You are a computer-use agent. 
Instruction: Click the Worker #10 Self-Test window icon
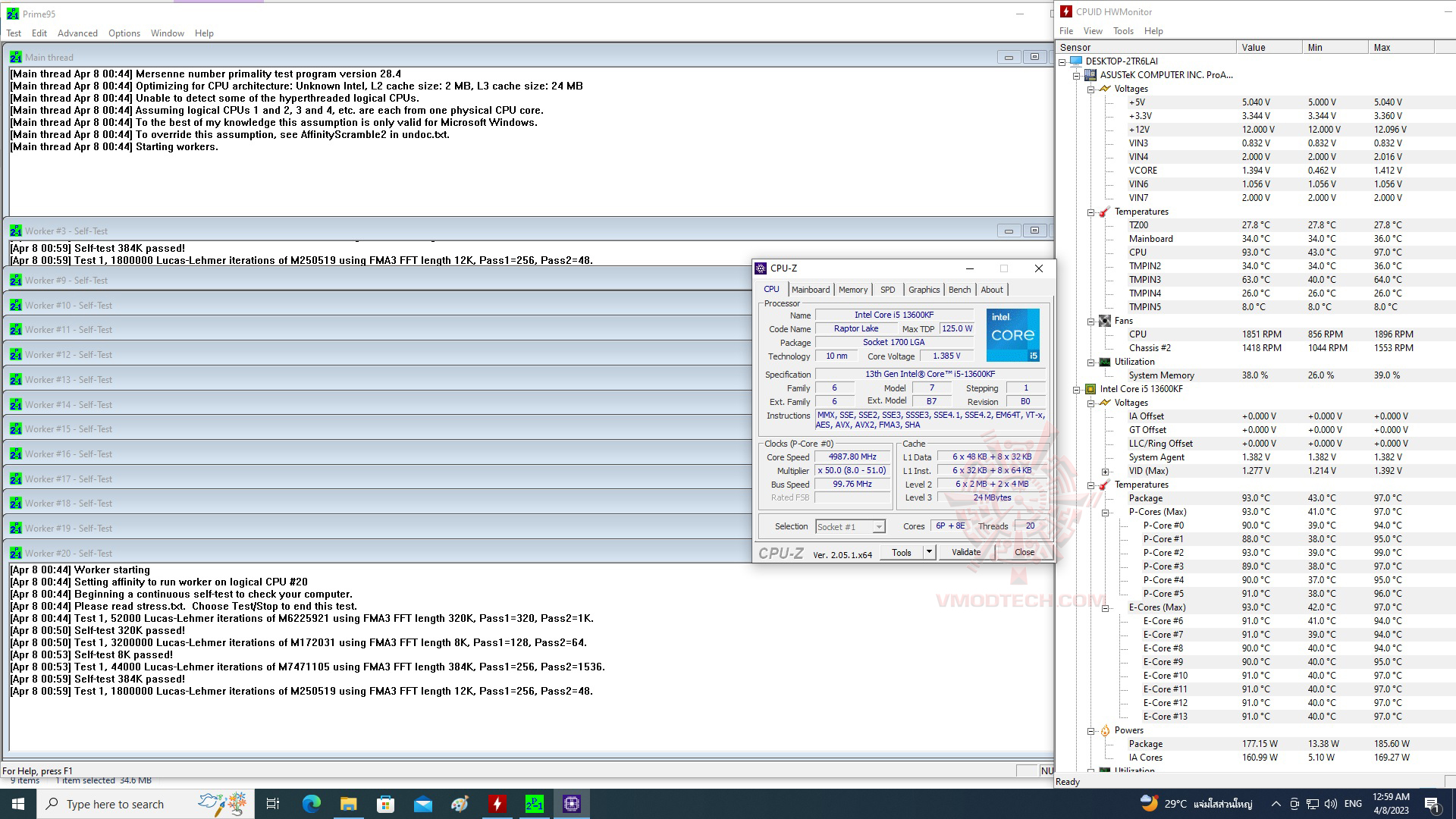(x=16, y=306)
